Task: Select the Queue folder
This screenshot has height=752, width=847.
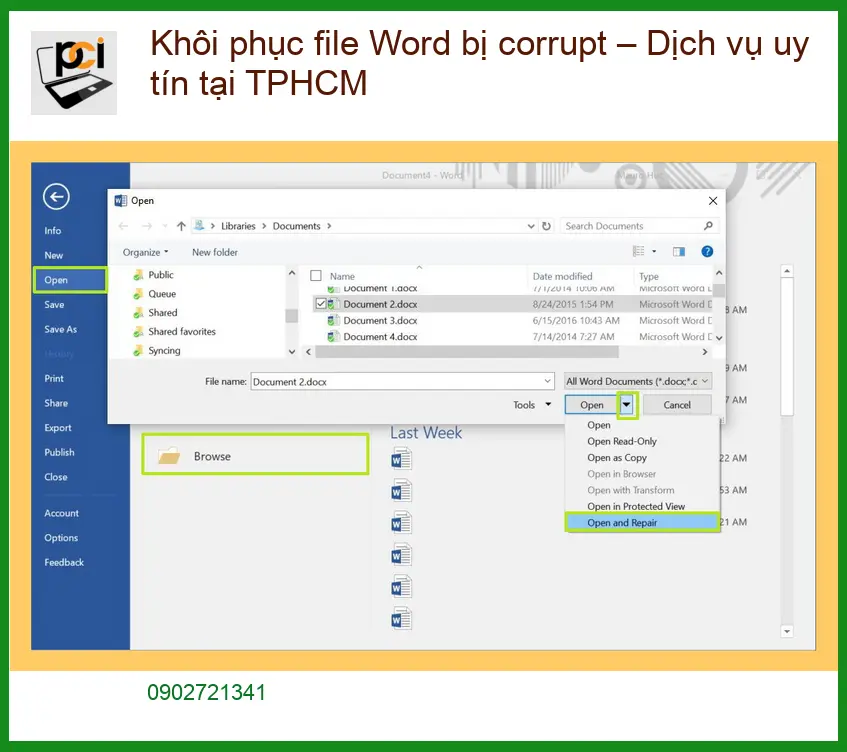Action: coord(162,294)
